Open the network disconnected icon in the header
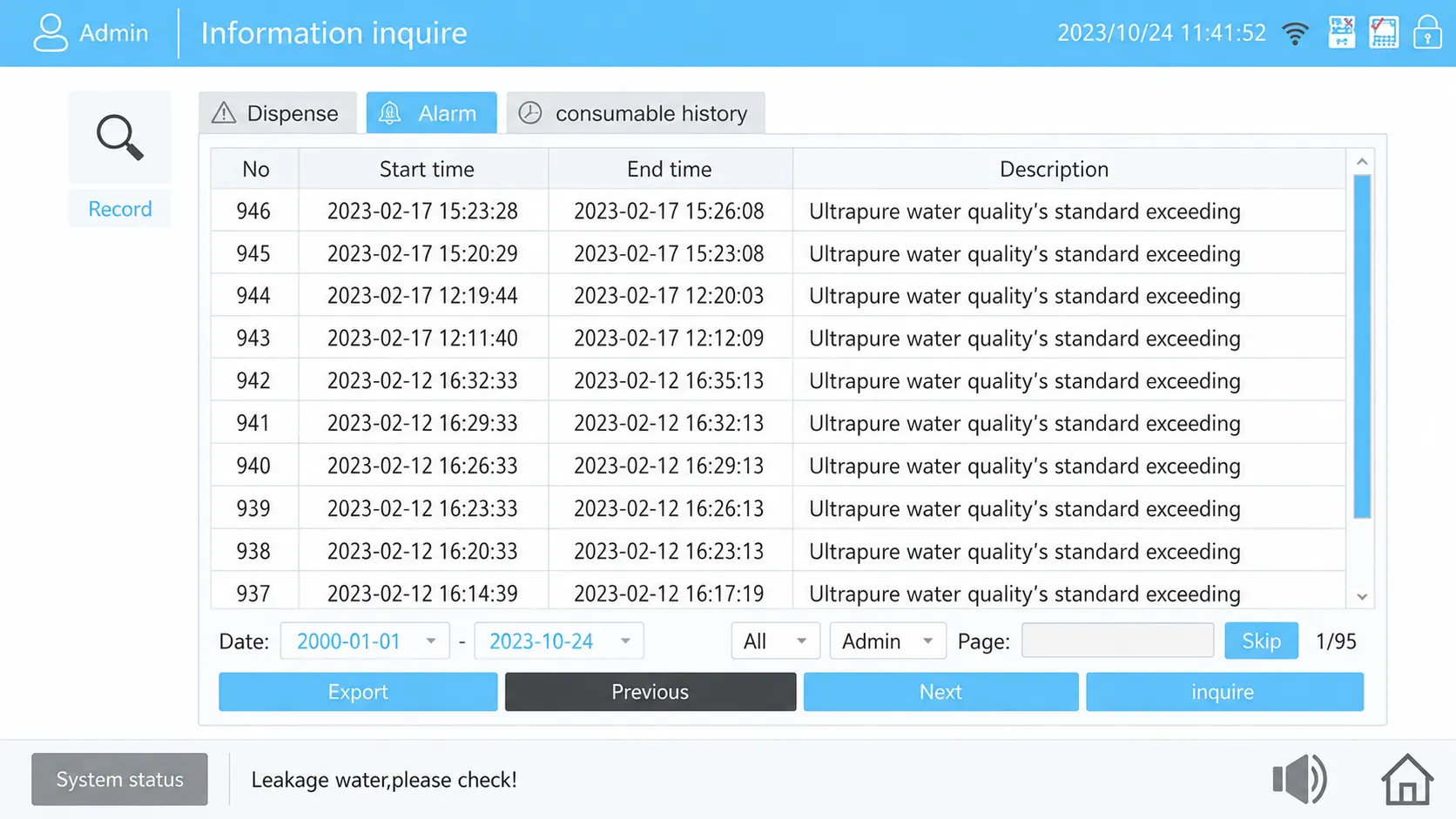Screen dimensions: 1456x819 1341,33
